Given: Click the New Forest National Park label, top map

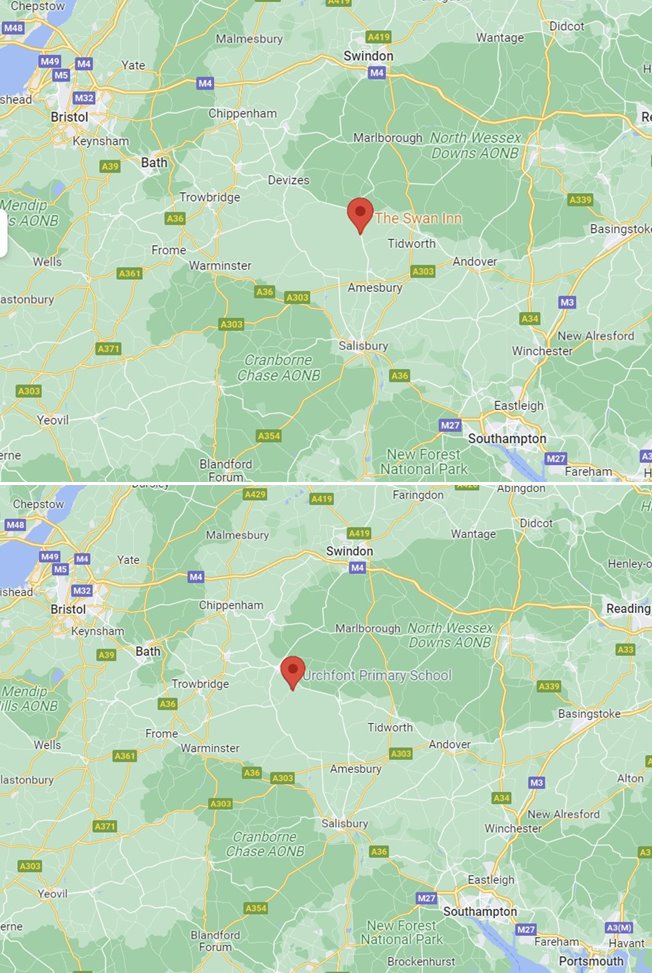Looking at the screenshot, I should point(424,462).
